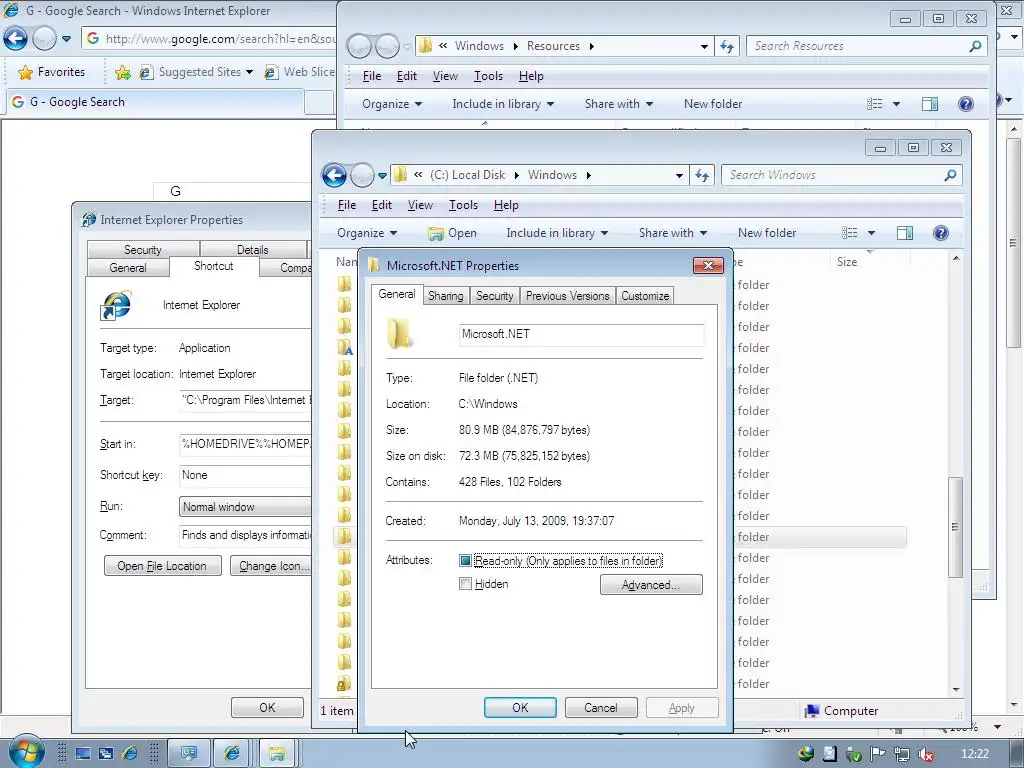Click Show Desktop quick launch icon

coord(83,753)
